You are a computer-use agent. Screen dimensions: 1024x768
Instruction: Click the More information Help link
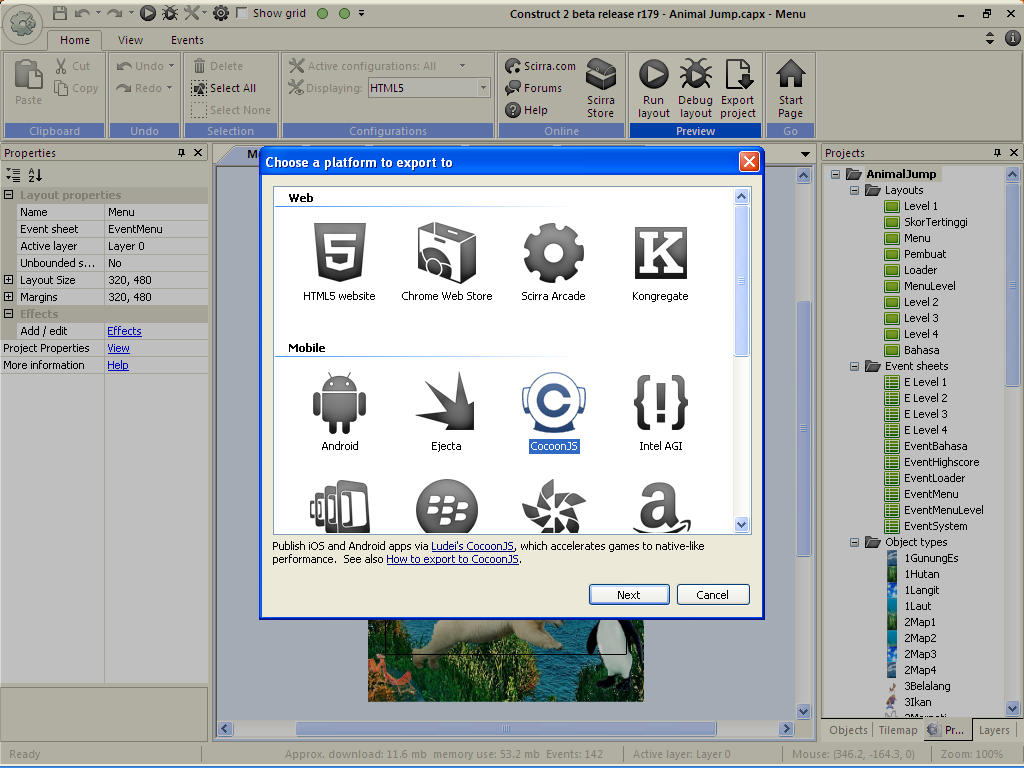click(118, 365)
